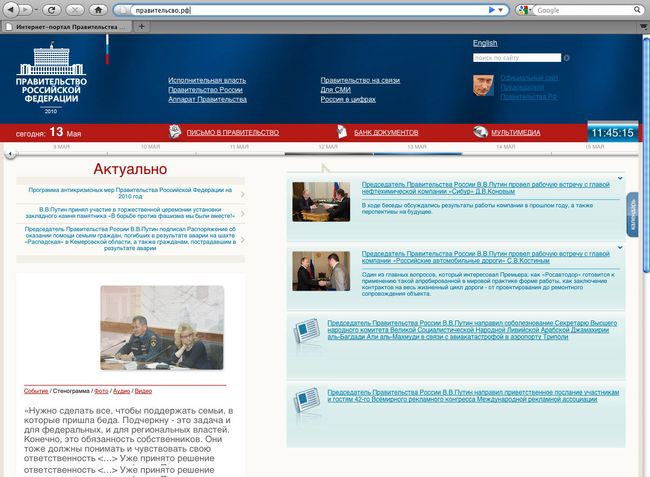The width and height of the screenshot is (650, 477).
Task: Click the timeline left scroll arrow
Action: (10, 154)
